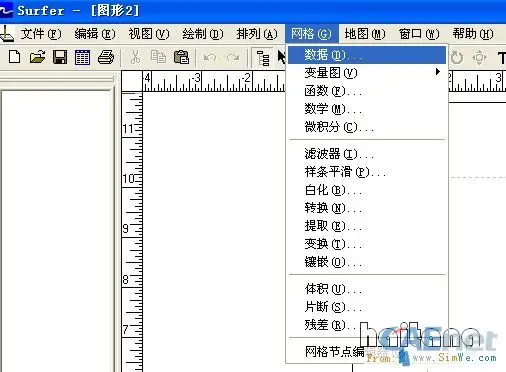The image size is (506, 372).
Task: Select the Text tool T icon
Action: tap(501, 58)
